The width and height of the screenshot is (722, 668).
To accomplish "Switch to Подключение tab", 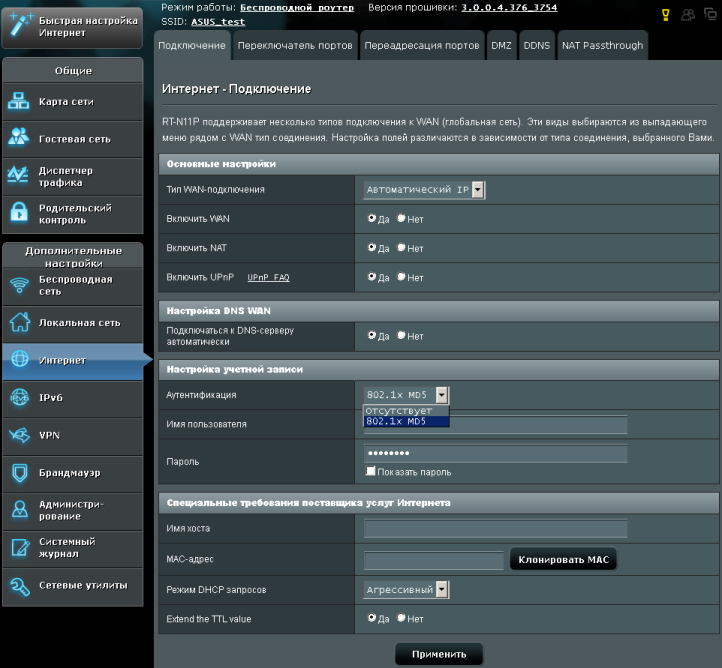I will tap(192, 46).
